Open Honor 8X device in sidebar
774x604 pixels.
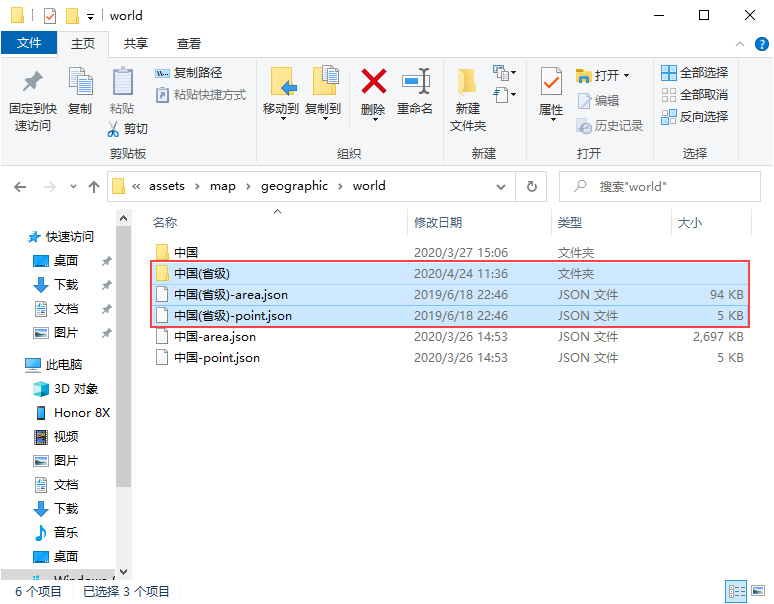[x=72, y=413]
